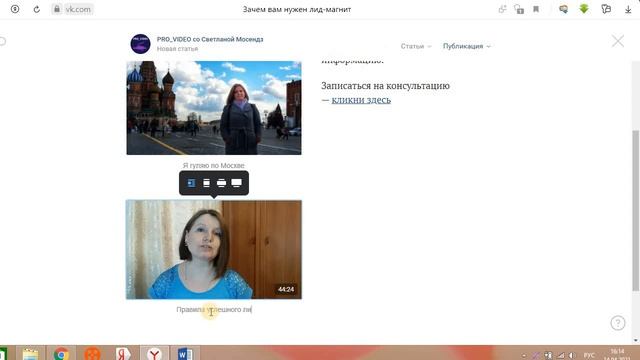Click the PRO_VIDEO community avatar

[140, 44]
